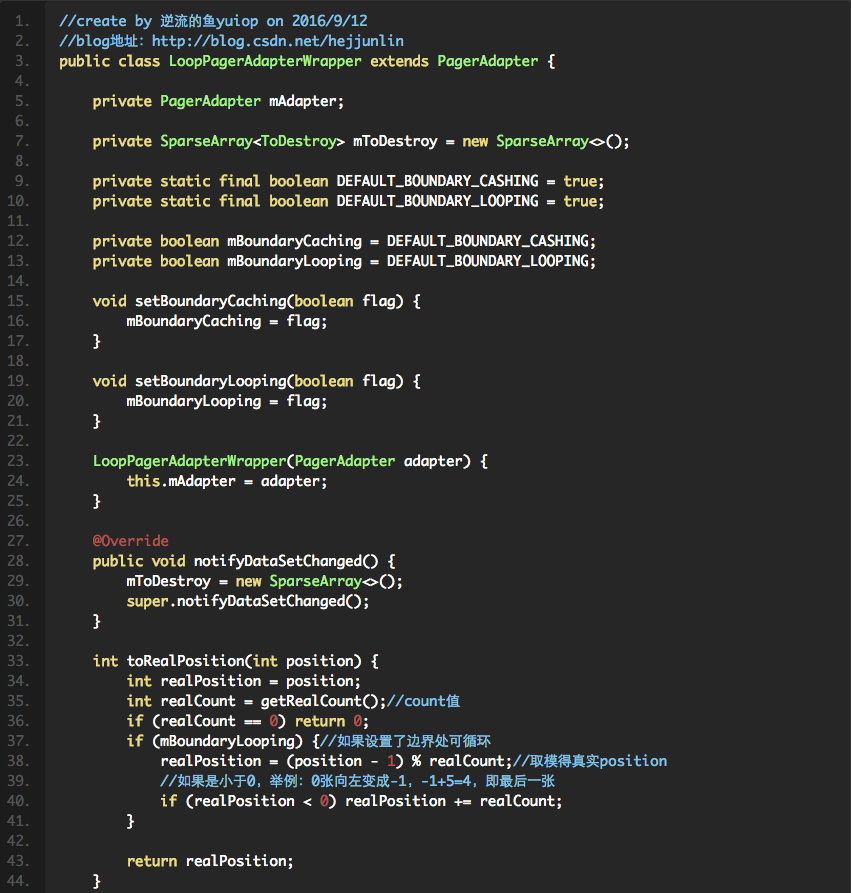Screen dimensions: 851x893
Task: Click 'true;' value on line 9
Action: tap(584, 181)
